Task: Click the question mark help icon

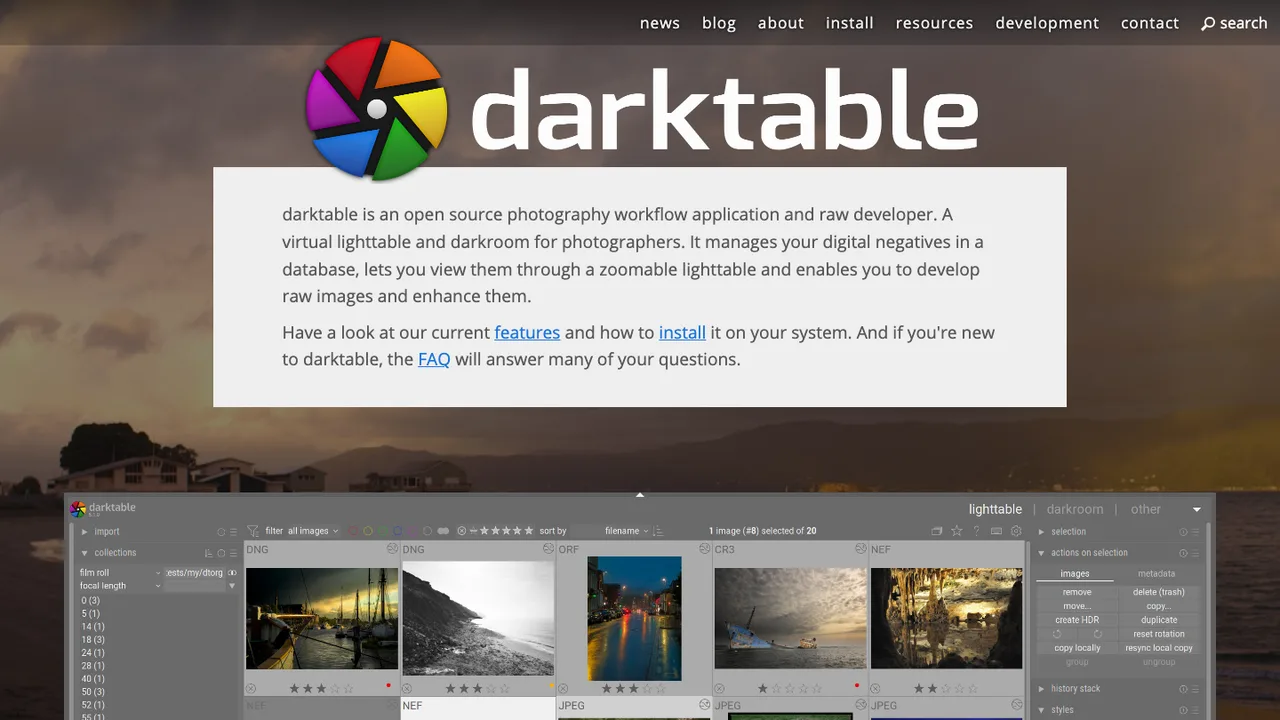Action: [976, 531]
